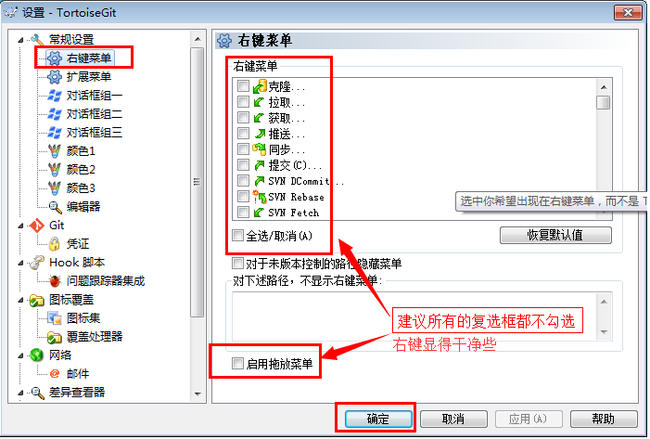Tick the 对于未版本控制的路径隐藏菜单 checkbox
650x439 pixels.
[x=238, y=263]
